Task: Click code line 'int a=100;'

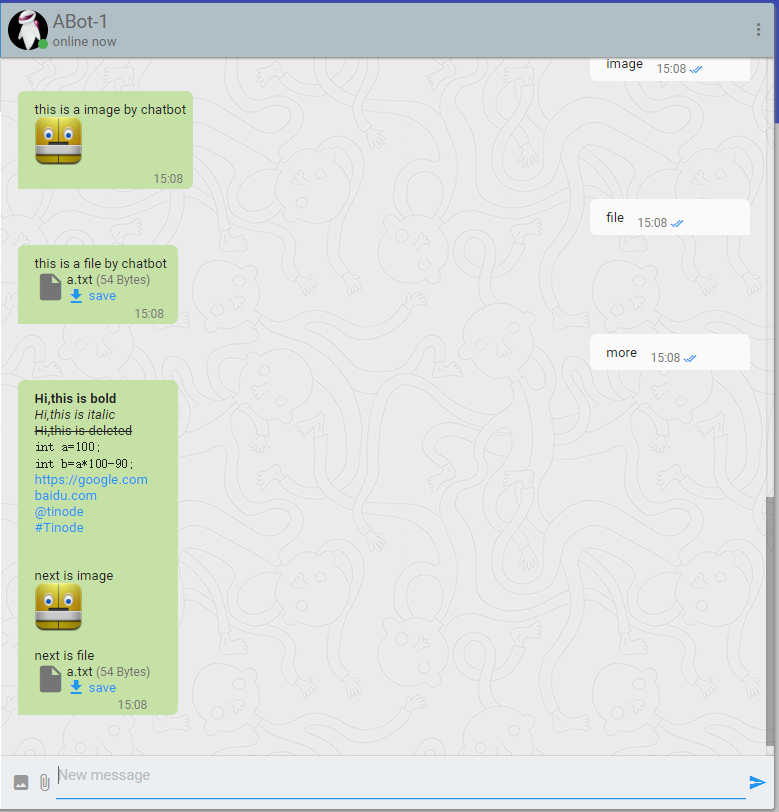Action: click(x=67, y=447)
